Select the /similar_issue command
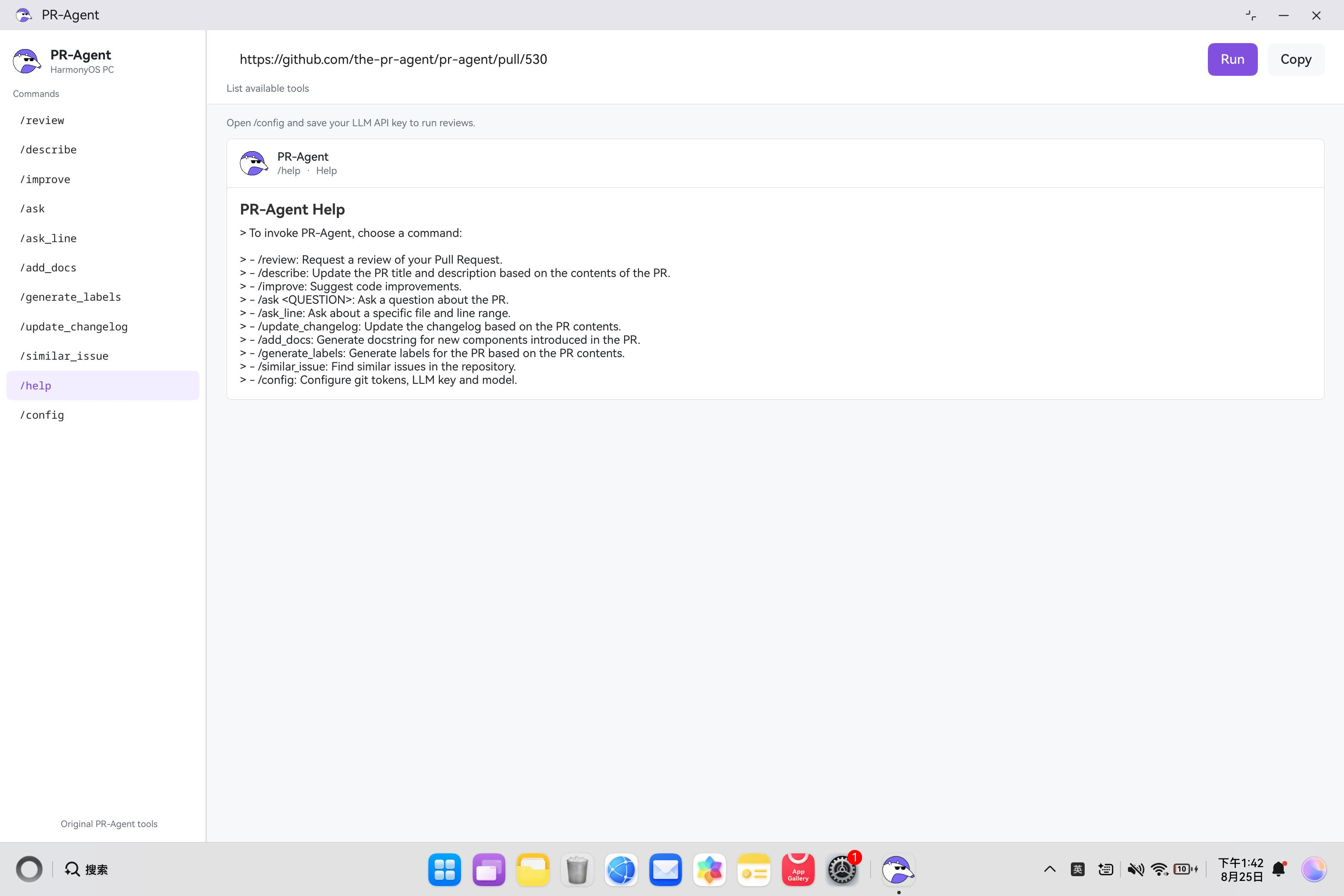 (x=103, y=356)
